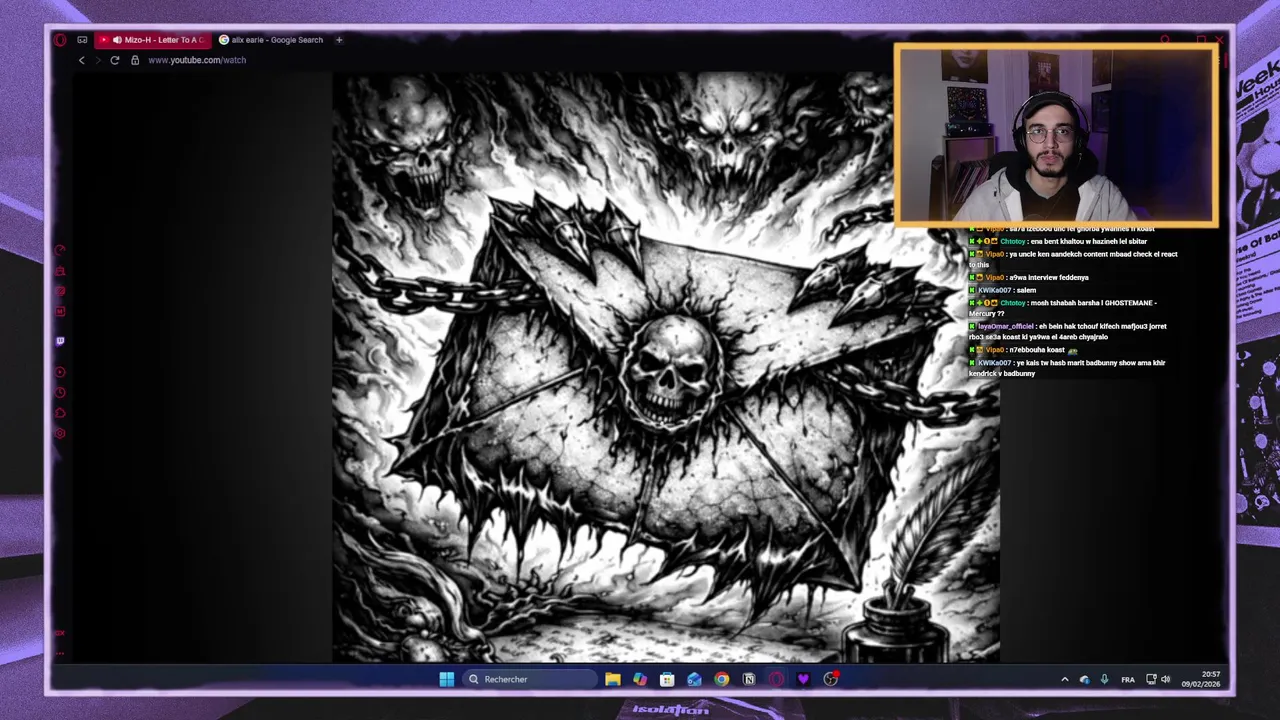Click chat message about kendrick v badbunny
Screen dimensions: 1280x720
tap(1066, 368)
